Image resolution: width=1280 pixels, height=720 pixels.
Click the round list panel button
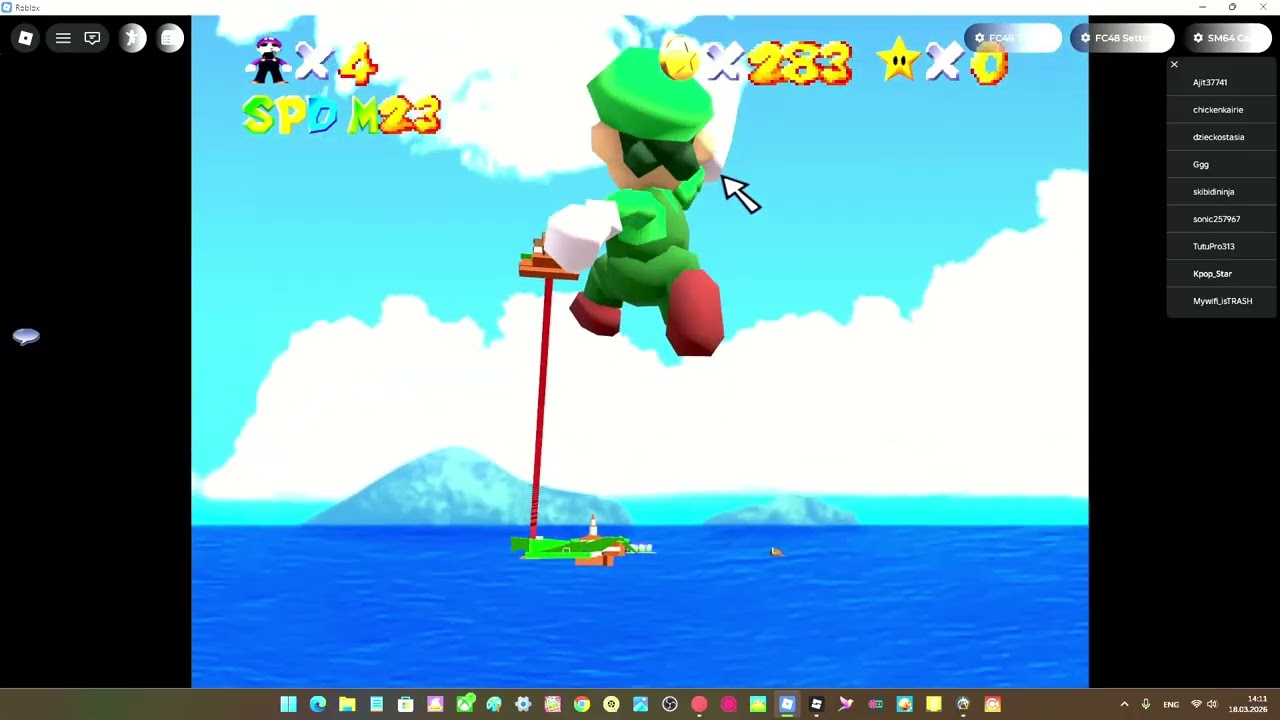(x=170, y=38)
